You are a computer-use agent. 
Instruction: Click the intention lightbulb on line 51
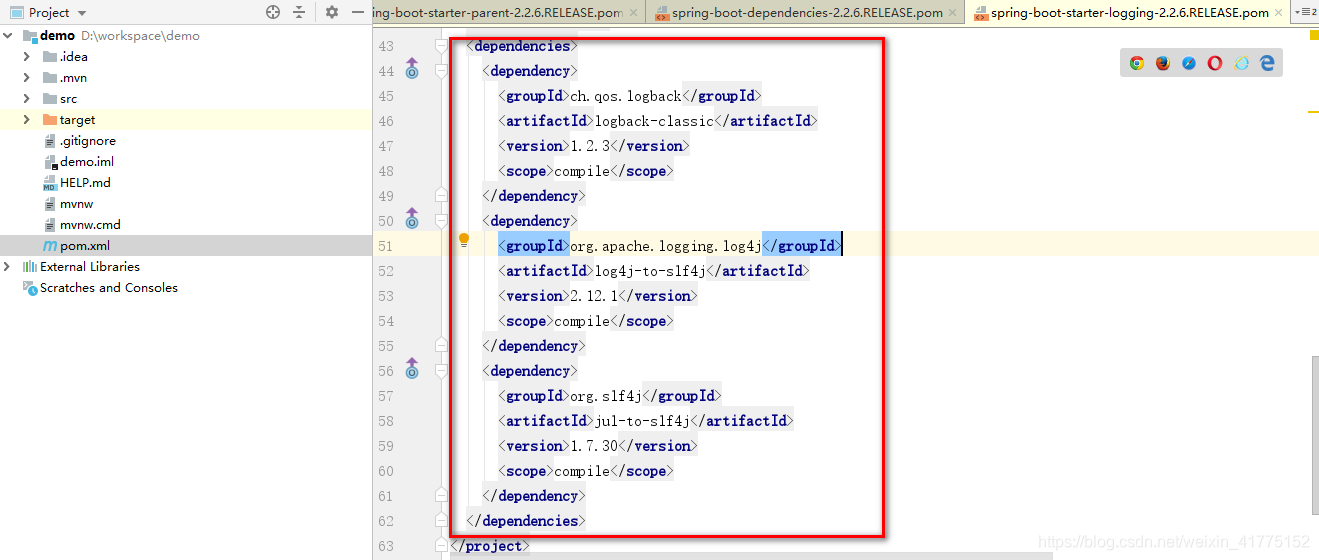(x=464, y=240)
